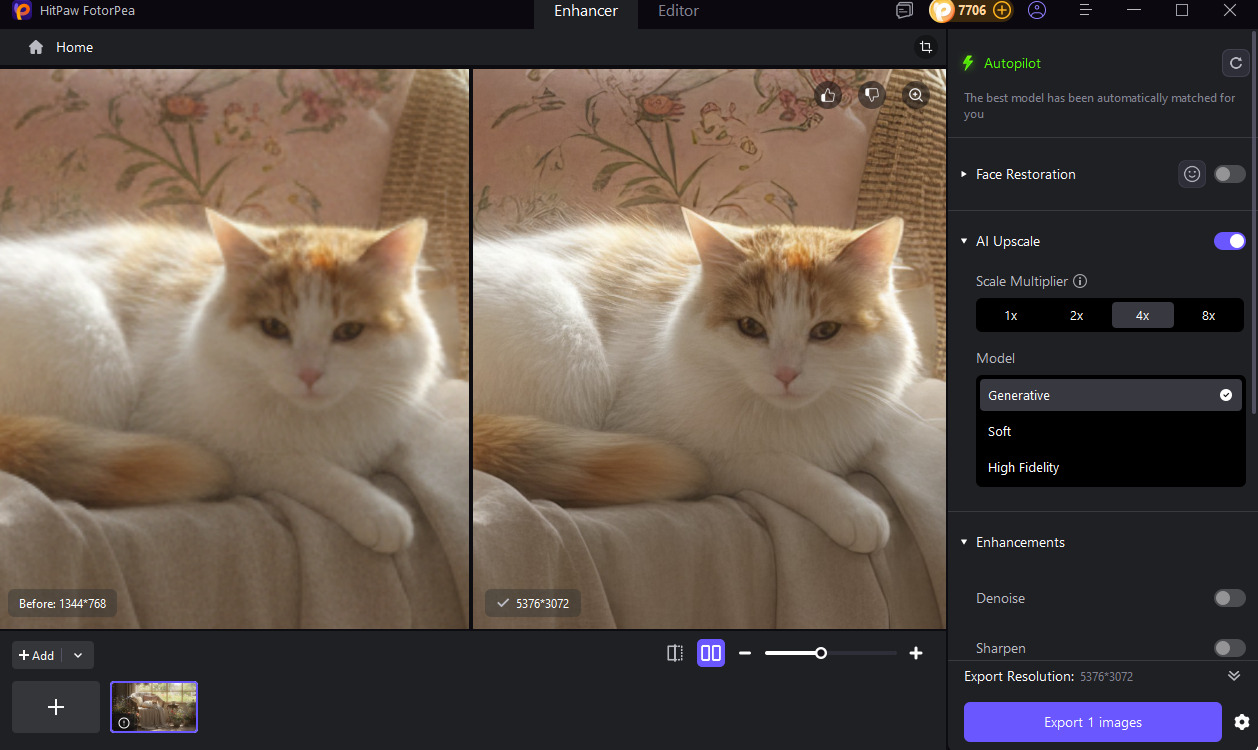The height and width of the screenshot is (750, 1258).
Task: Expand the Export Resolution details chevron
Action: (1233, 675)
